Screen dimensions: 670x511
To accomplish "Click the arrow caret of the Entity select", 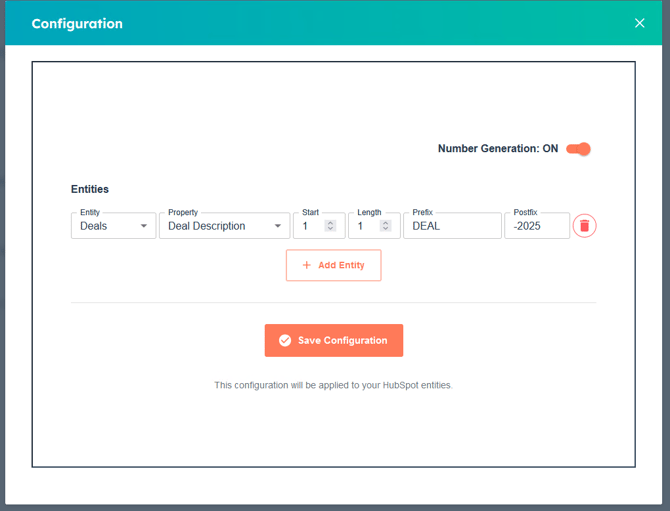I will pos(144,226).
